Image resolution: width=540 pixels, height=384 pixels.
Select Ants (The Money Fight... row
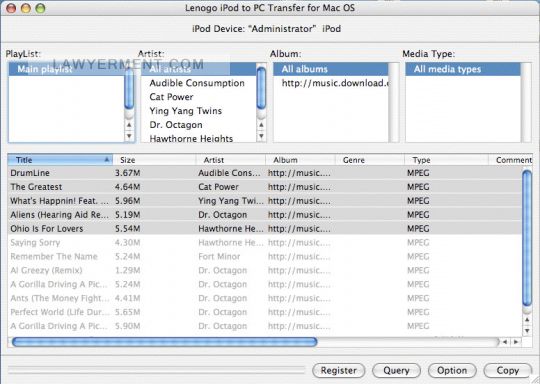click(264, 298)
